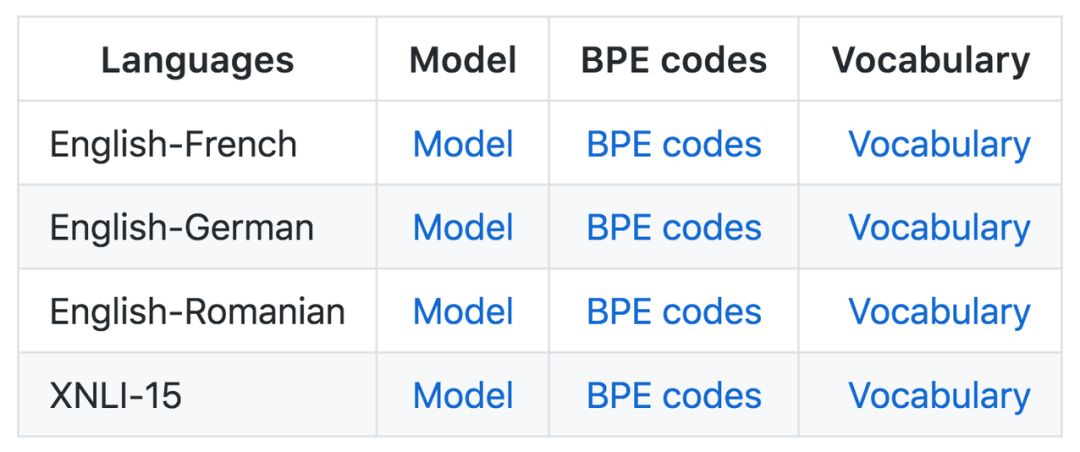The width and height of the screenshot is (1080, 452).
Task: Click the English-German Model link
Action: coord(463,228)
